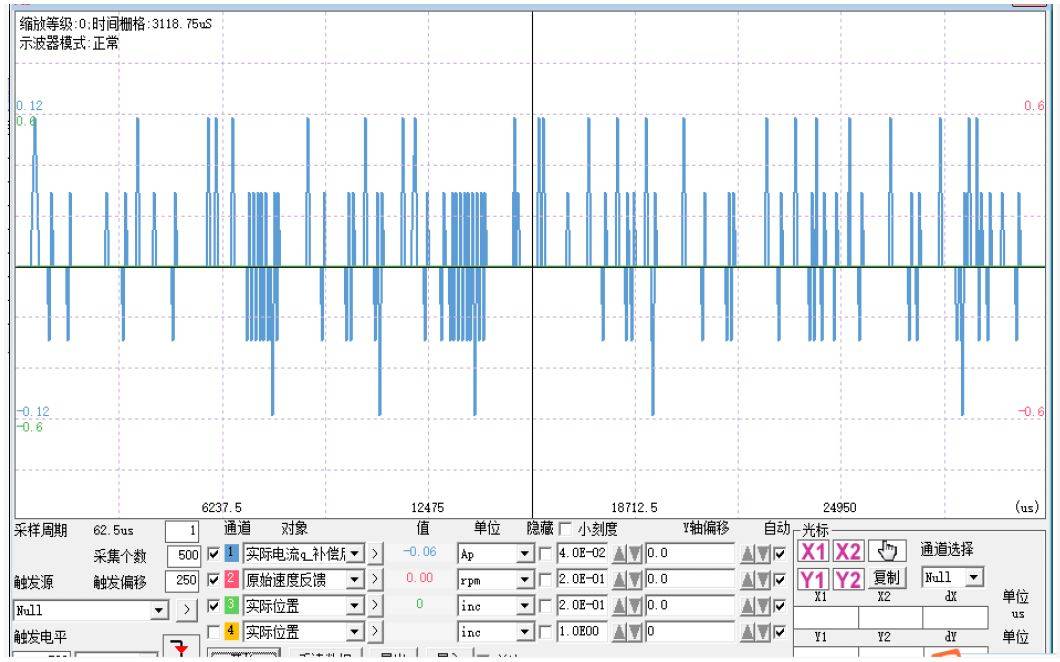Activate the Y1 cursor
The image size is (1060, 662).
click(x=815, y=579)
